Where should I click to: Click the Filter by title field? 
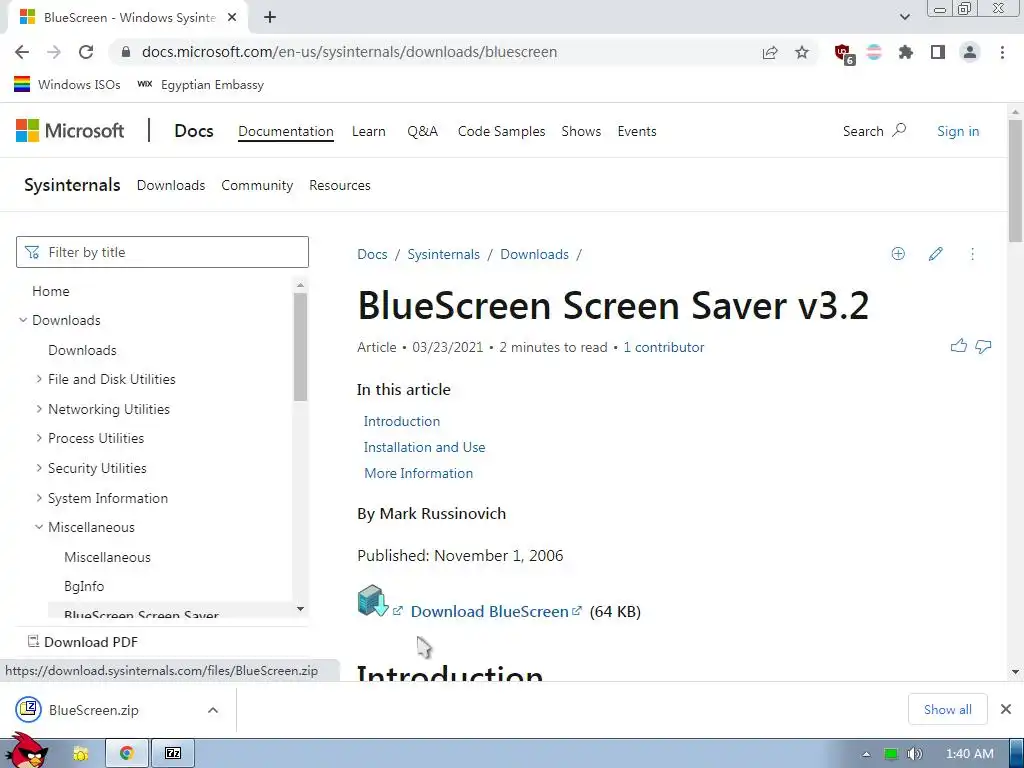162,252
